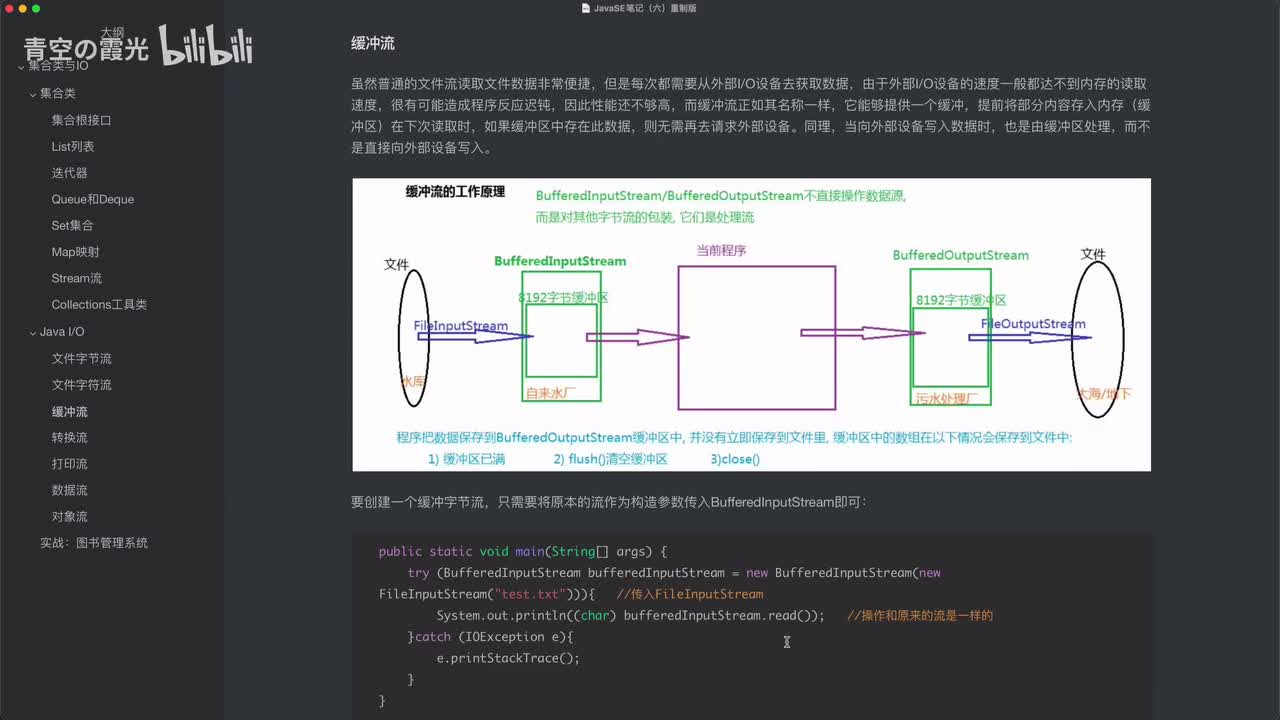Open 实战：图书管理系统 outline entry
The image size is (1280, 720).
click(x=94, y=543)
